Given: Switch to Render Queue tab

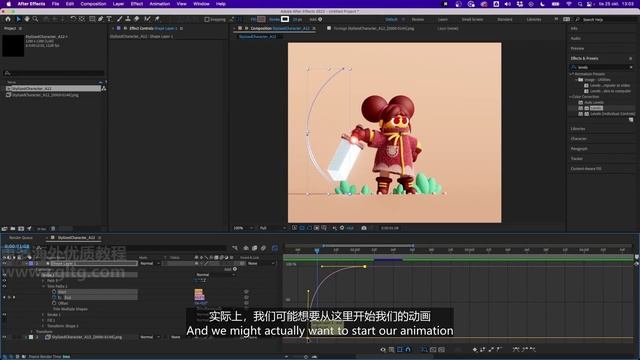Looking at the screenshot, I should (x=21, y=238).
